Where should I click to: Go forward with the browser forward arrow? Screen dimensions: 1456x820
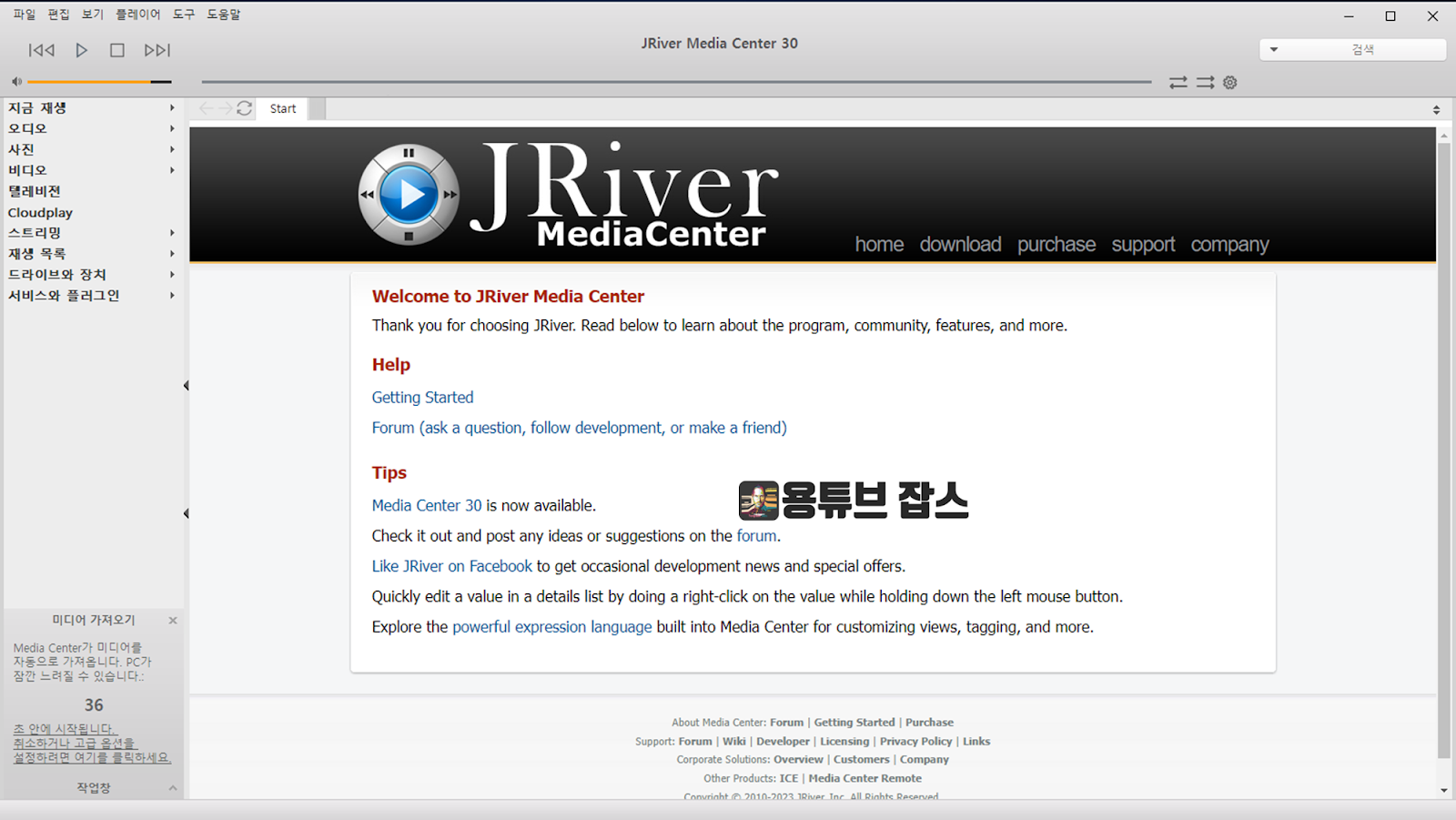225,108
